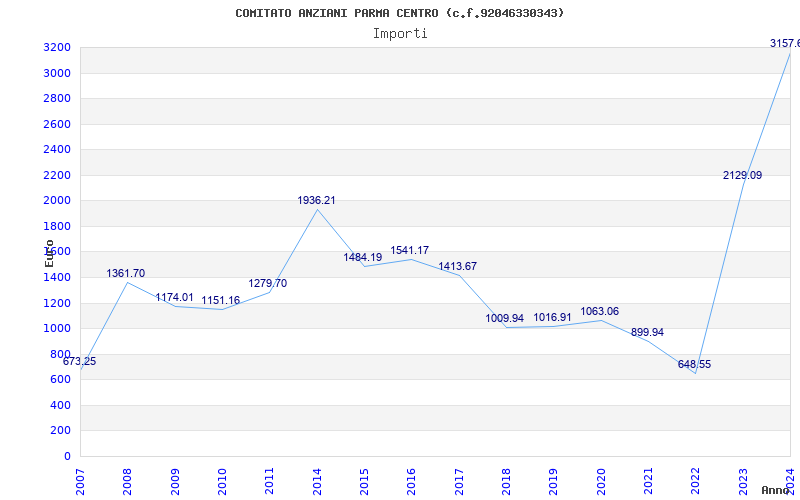The height and width of the screenshot is (500, 800).
Task: Select the 1016.91 data label
Action: (553, 318)
